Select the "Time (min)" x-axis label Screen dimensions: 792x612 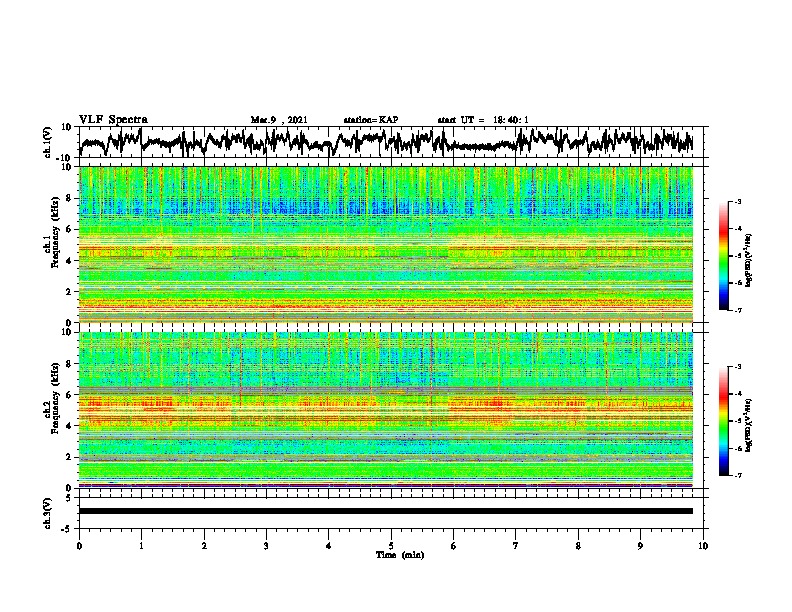pyautogui.click(x=400, y=555)
